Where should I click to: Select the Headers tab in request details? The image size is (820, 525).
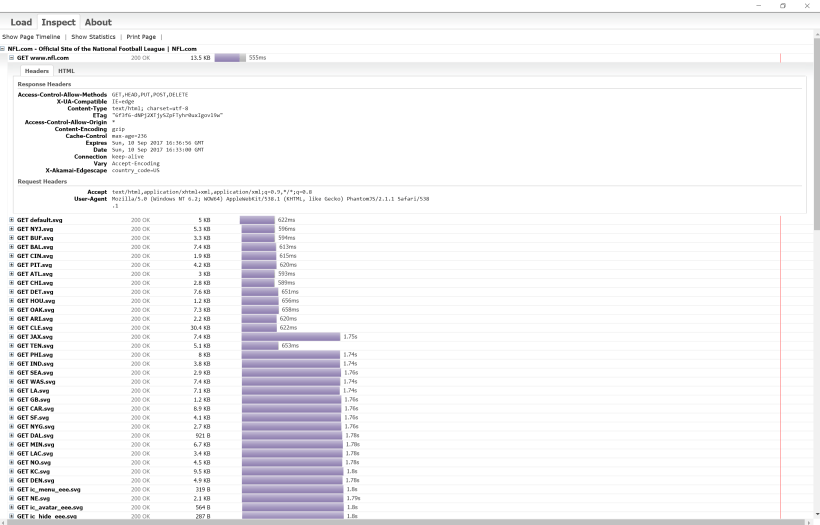pos(37,71)
